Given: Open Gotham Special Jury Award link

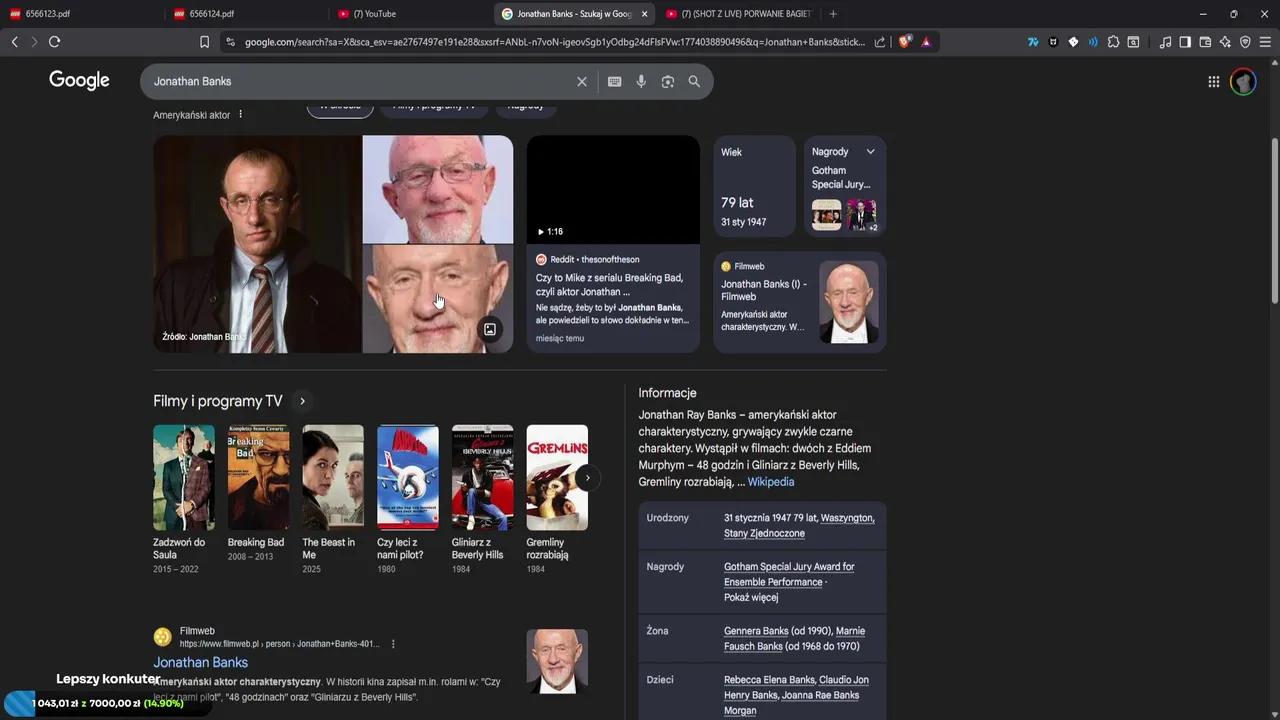Looking at the screenshot, I should coord(789,574).
